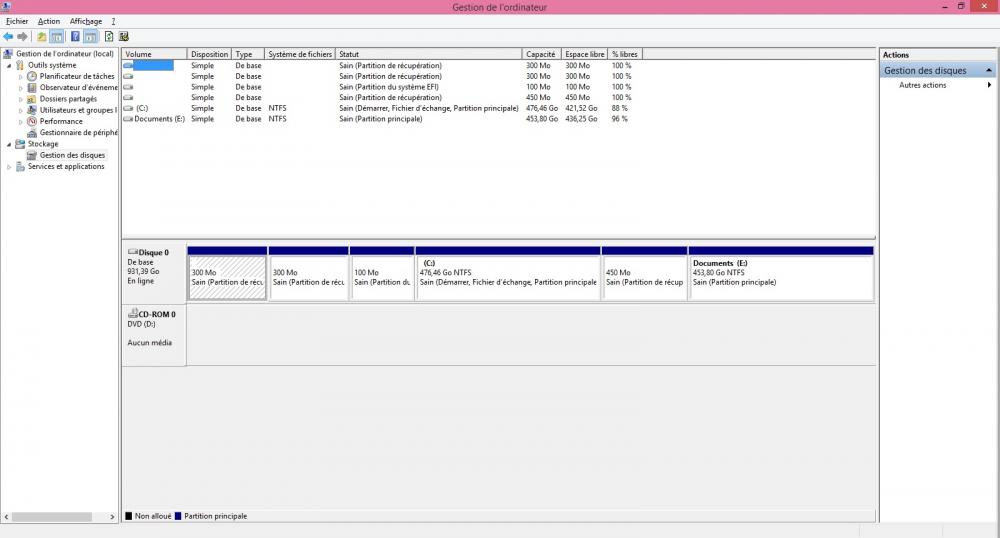Open the Affichage menu

(85, 21)
